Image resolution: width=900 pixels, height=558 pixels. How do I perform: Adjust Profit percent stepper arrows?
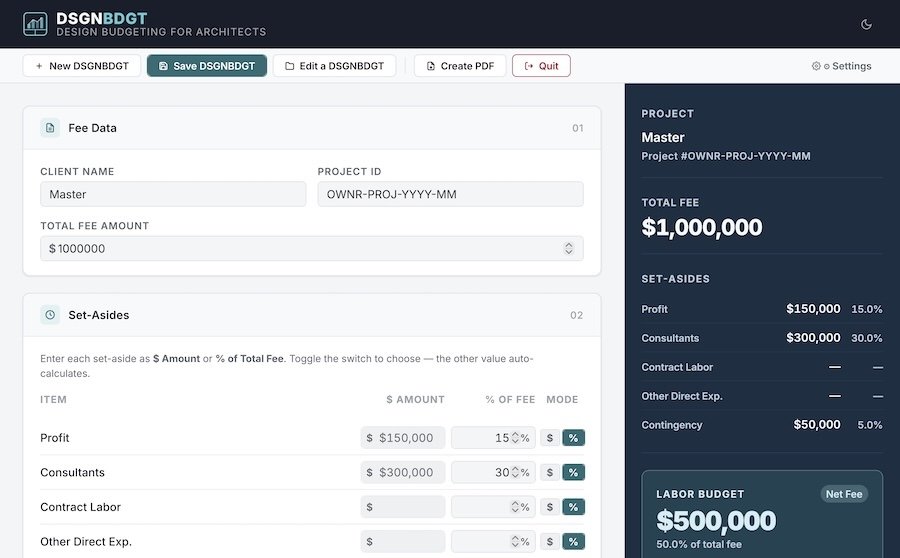[515, 438]
